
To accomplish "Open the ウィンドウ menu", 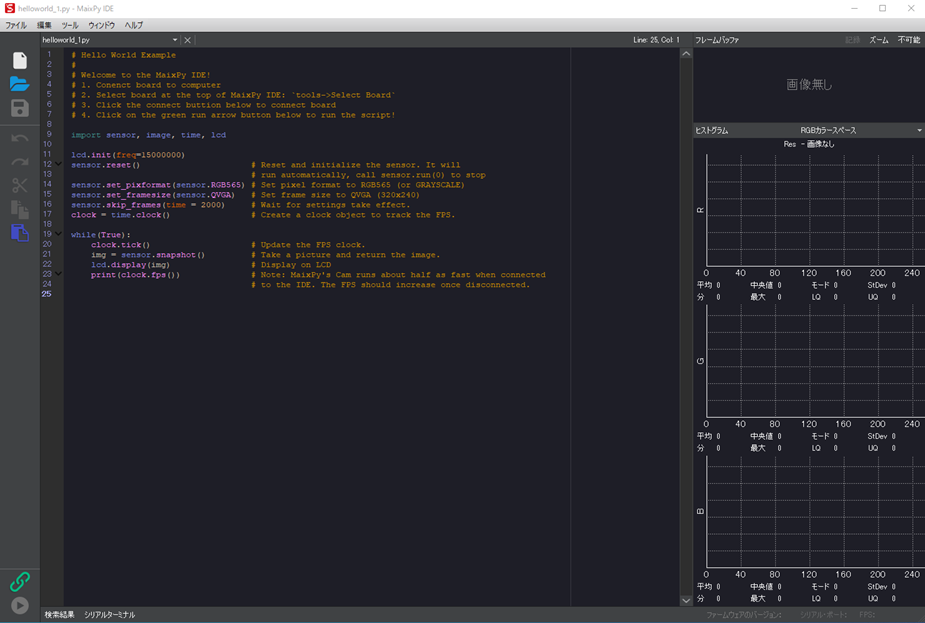I will [101, 25].
